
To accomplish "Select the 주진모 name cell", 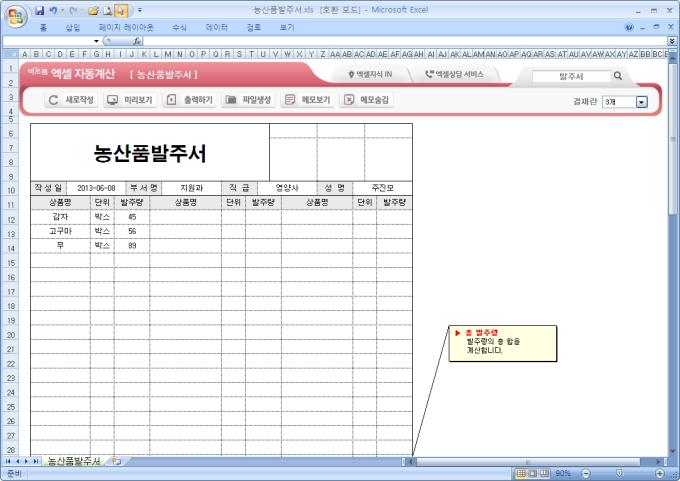I will tap(382, 188).
